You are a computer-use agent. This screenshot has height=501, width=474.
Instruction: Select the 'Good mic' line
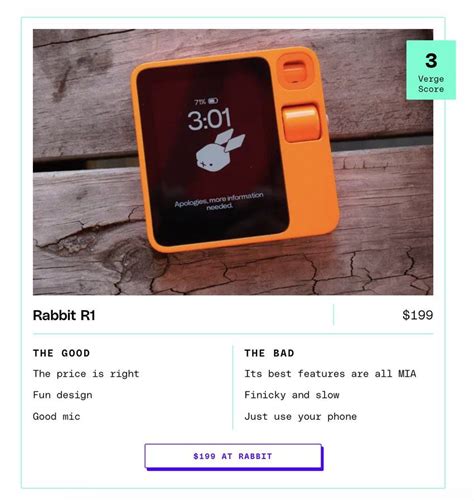[x=57, y=416]
